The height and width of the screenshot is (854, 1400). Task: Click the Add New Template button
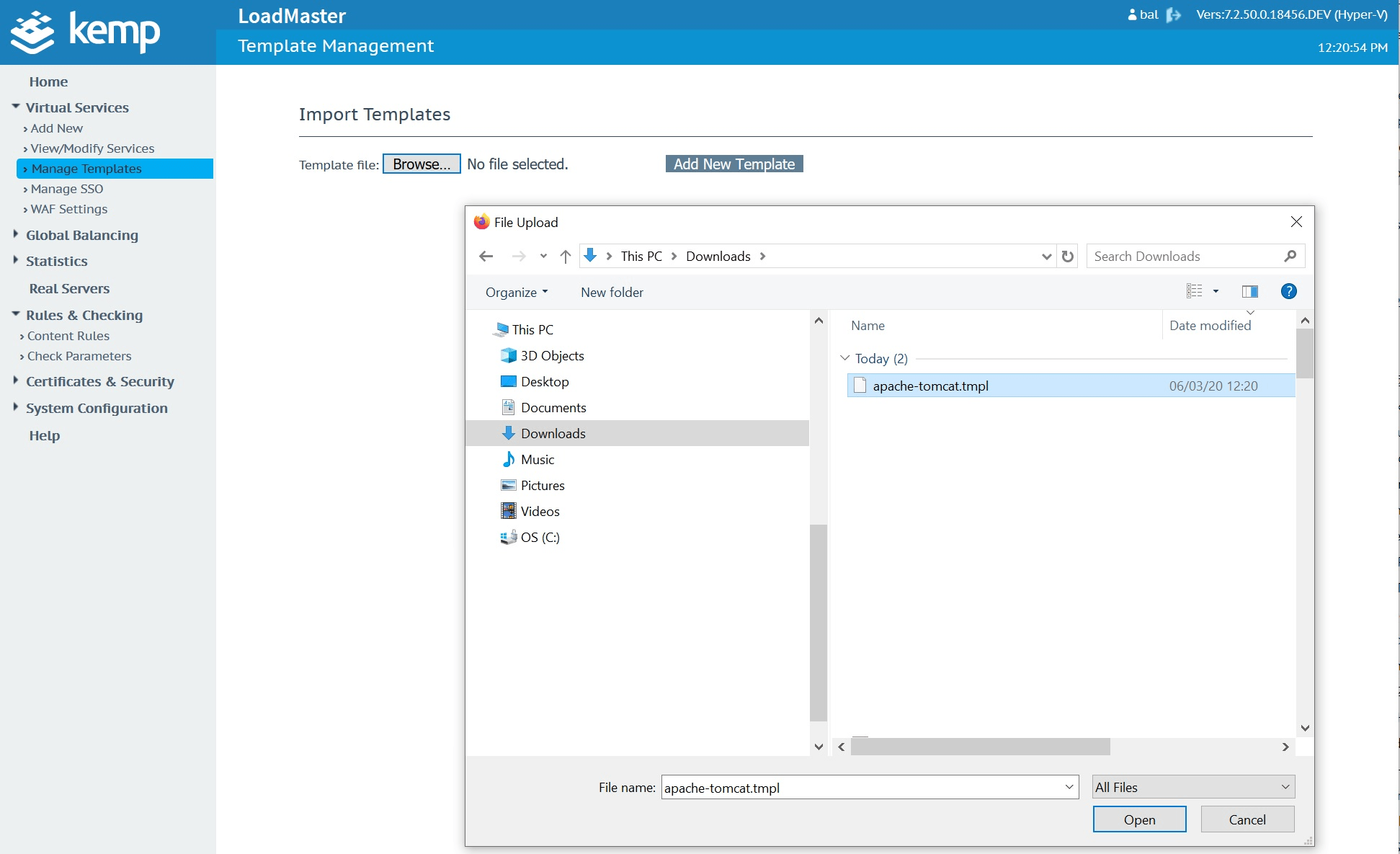coord(734,164)
